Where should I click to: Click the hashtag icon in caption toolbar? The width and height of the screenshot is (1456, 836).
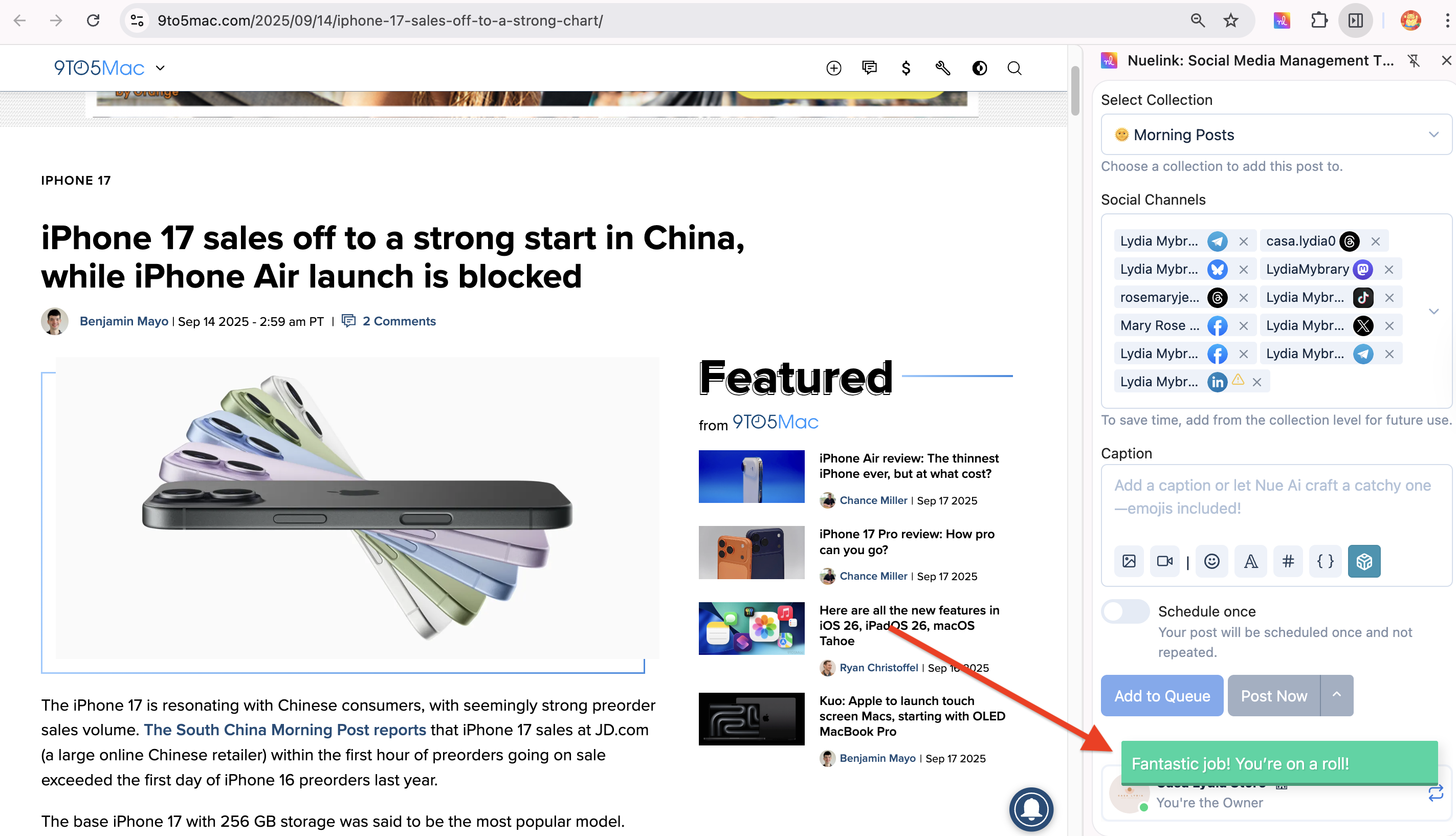[1288, 561]
